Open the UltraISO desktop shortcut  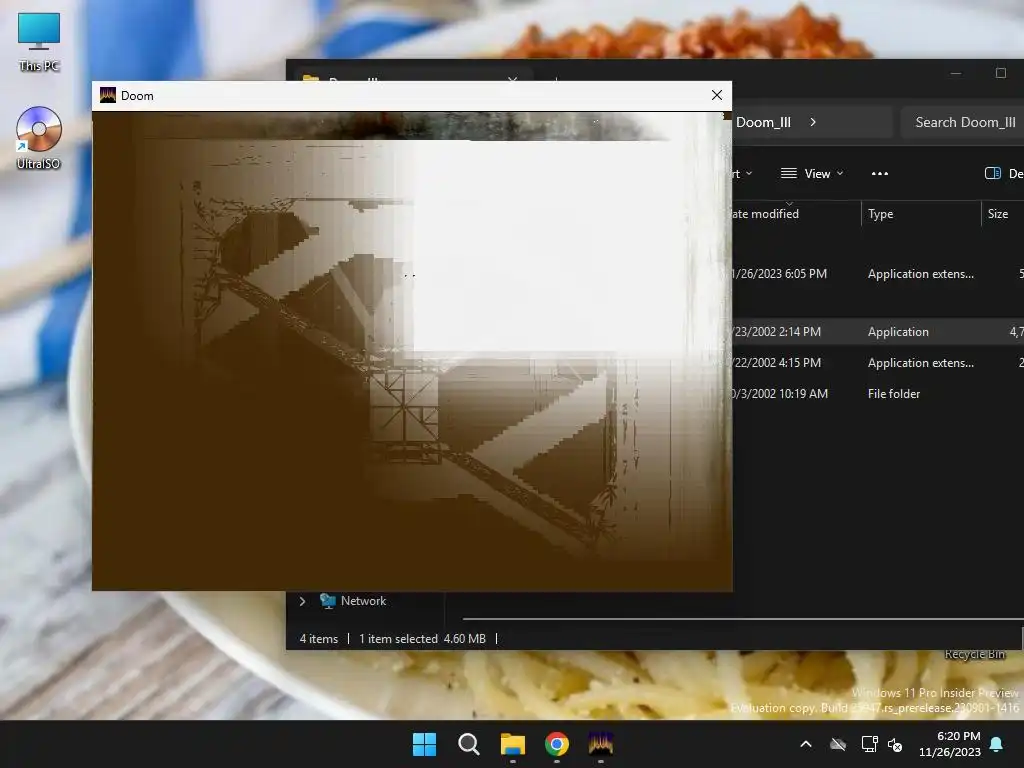click(x=39, y=138)
